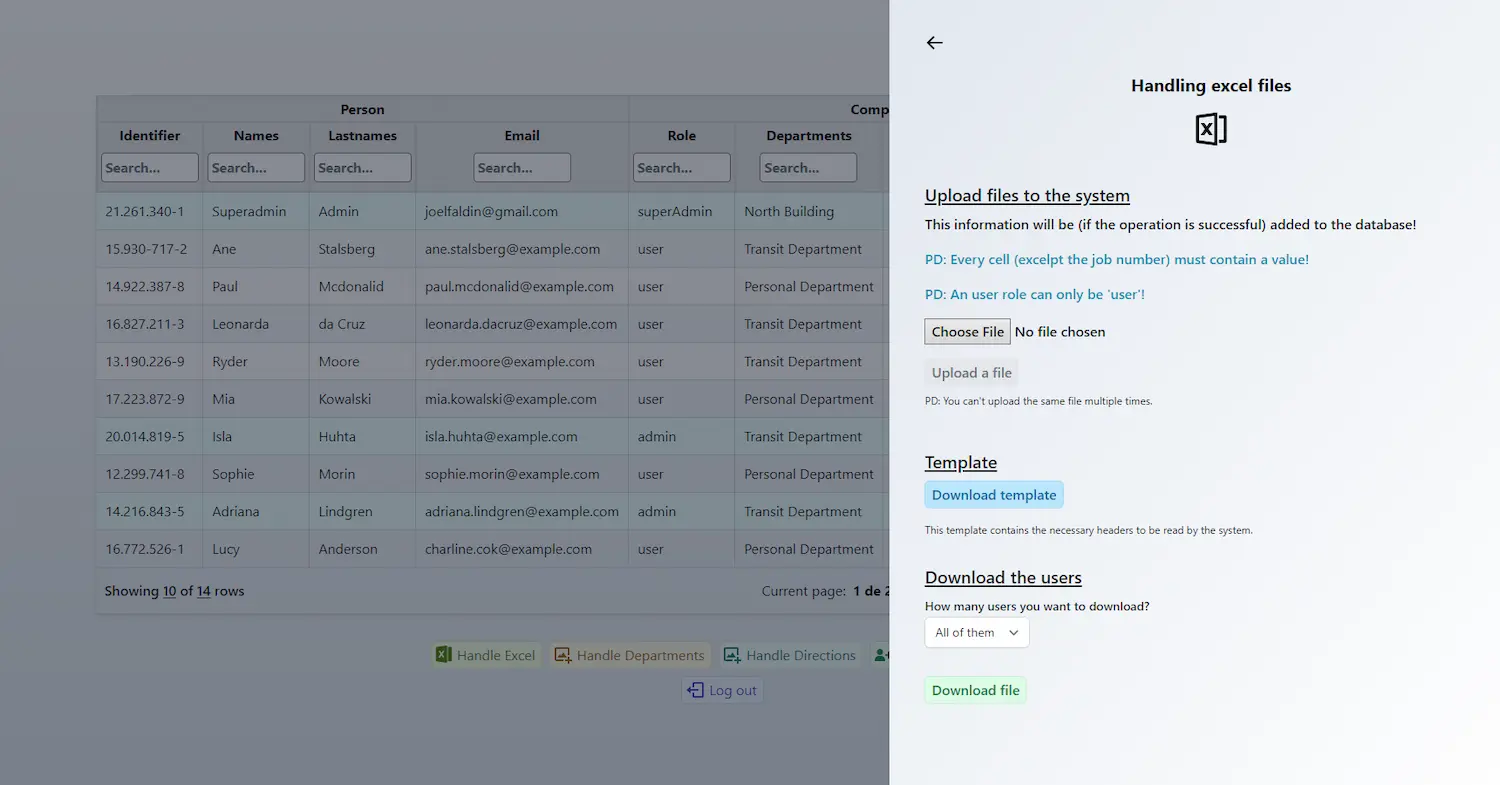Click the Departments search box
This screenshot has width=1500, height=785.
pyautogui.click(x=807, y=167)
